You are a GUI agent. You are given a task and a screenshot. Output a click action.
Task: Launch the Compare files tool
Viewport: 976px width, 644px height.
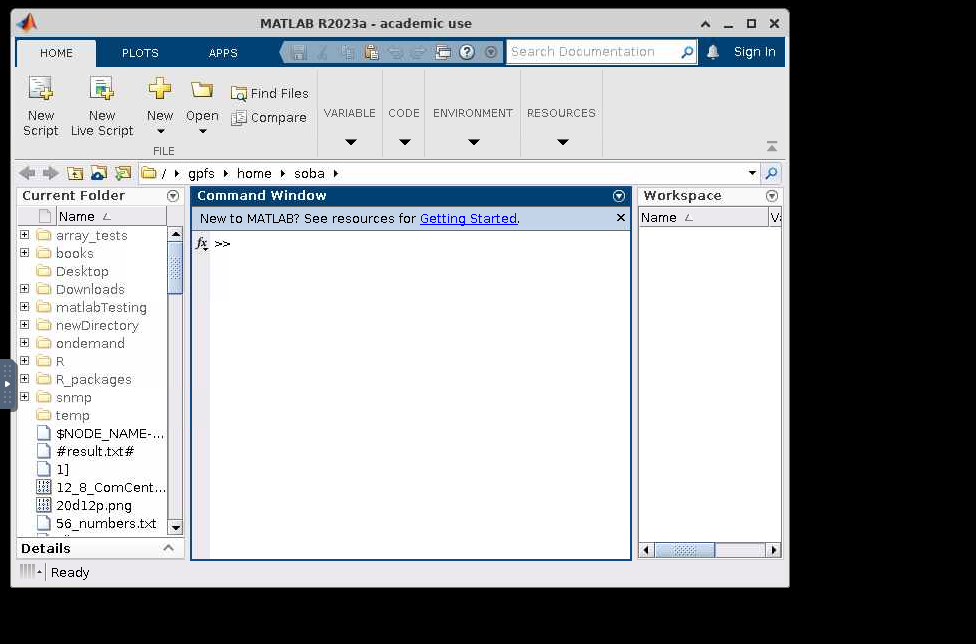[x=269, y=118]
